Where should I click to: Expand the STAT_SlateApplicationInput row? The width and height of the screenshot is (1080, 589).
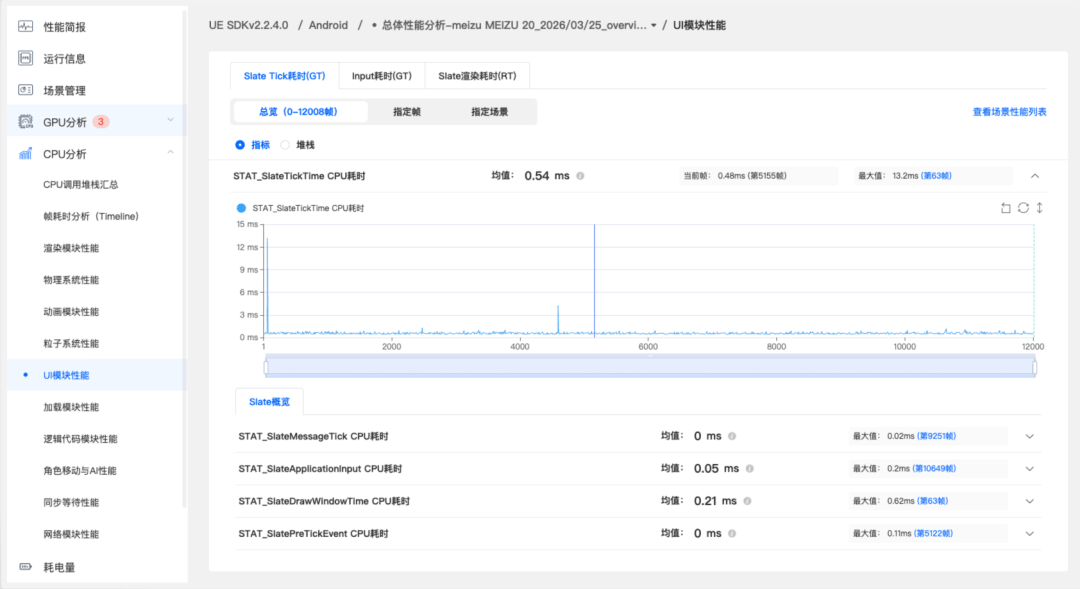point(1030,468)
